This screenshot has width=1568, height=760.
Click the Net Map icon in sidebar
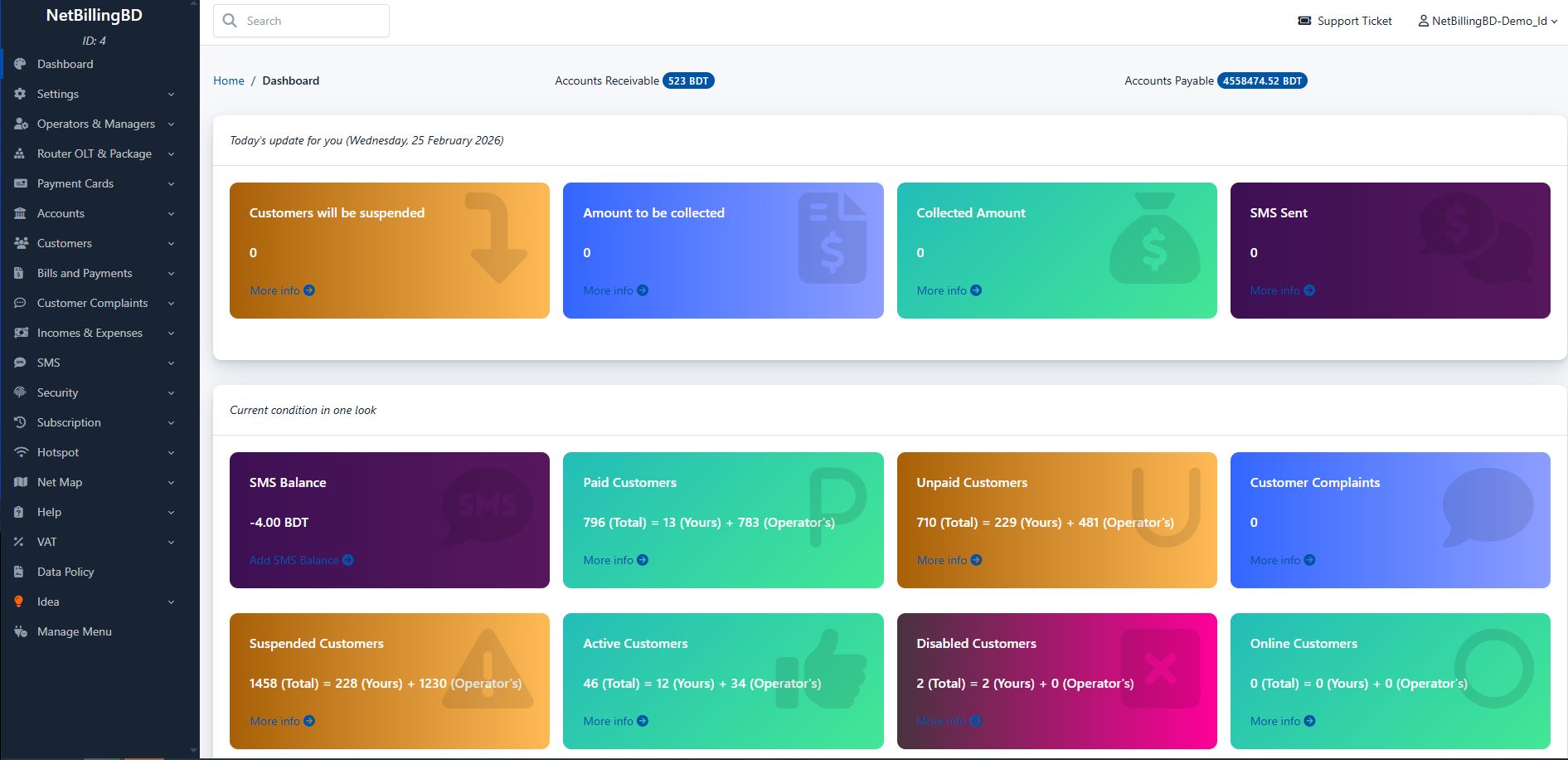coord(20,482)
